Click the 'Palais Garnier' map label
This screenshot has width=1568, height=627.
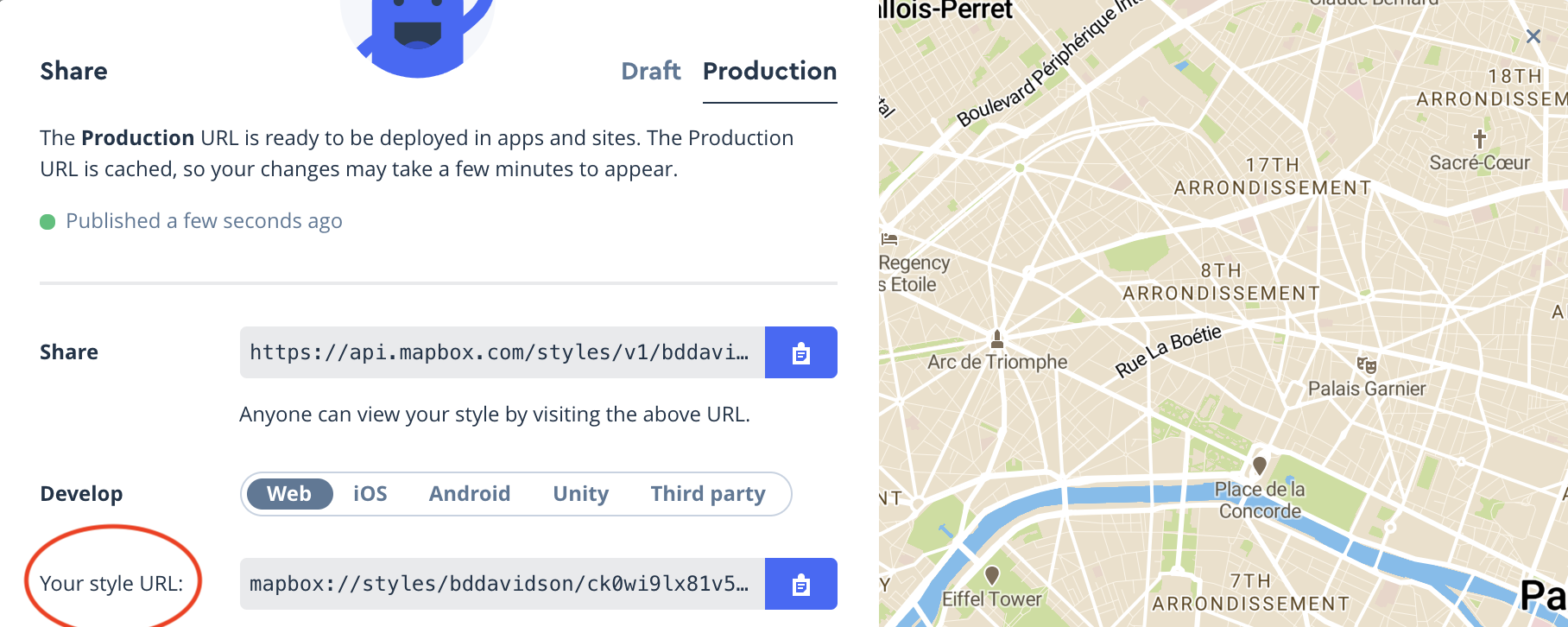tap(1367, 389)
